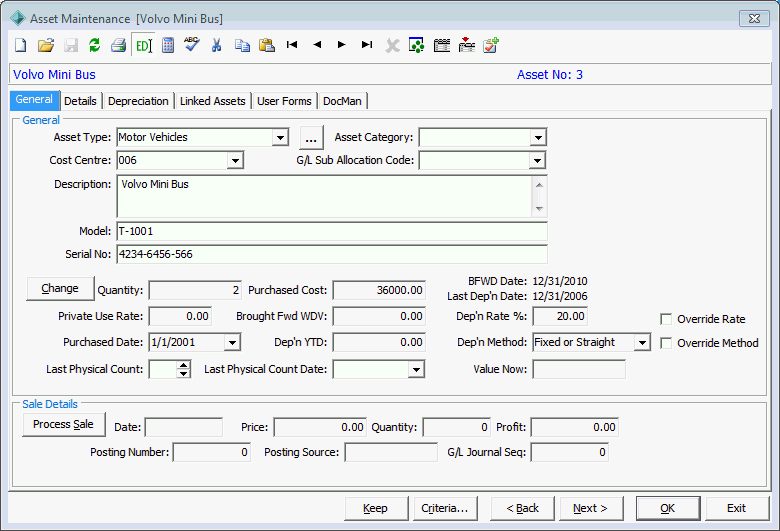Click the Dep'n Rate % field
Viewport: 780px width, 531px height.
[560, 317]
